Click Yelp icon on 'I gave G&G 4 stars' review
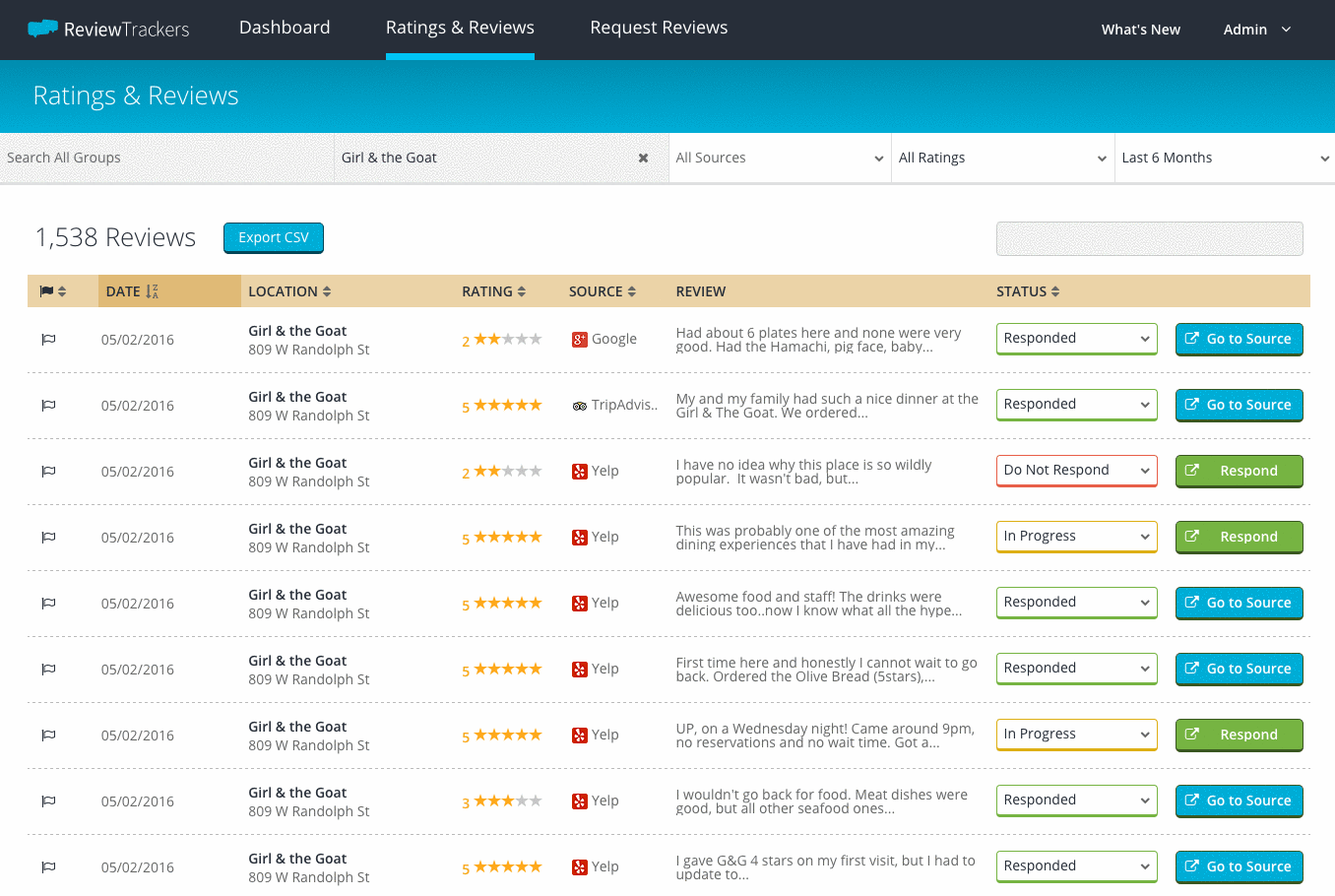The image size is (1335, 896). pyautogui.click(x=580, y=867)
